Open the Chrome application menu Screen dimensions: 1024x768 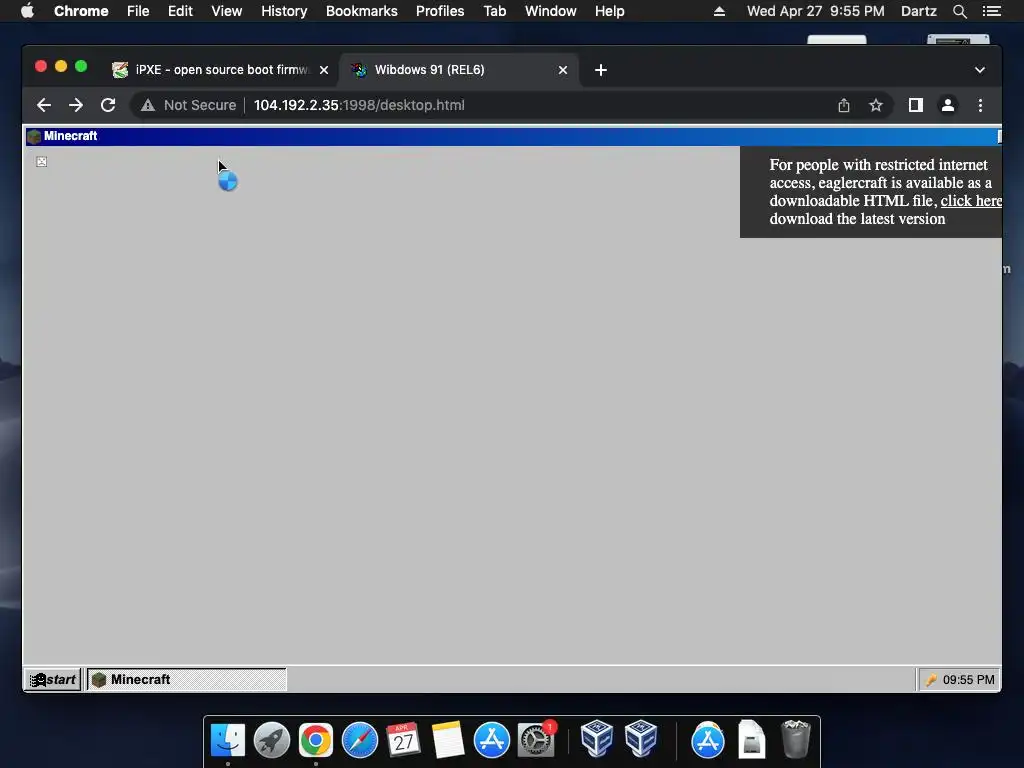tap(81, 11)
